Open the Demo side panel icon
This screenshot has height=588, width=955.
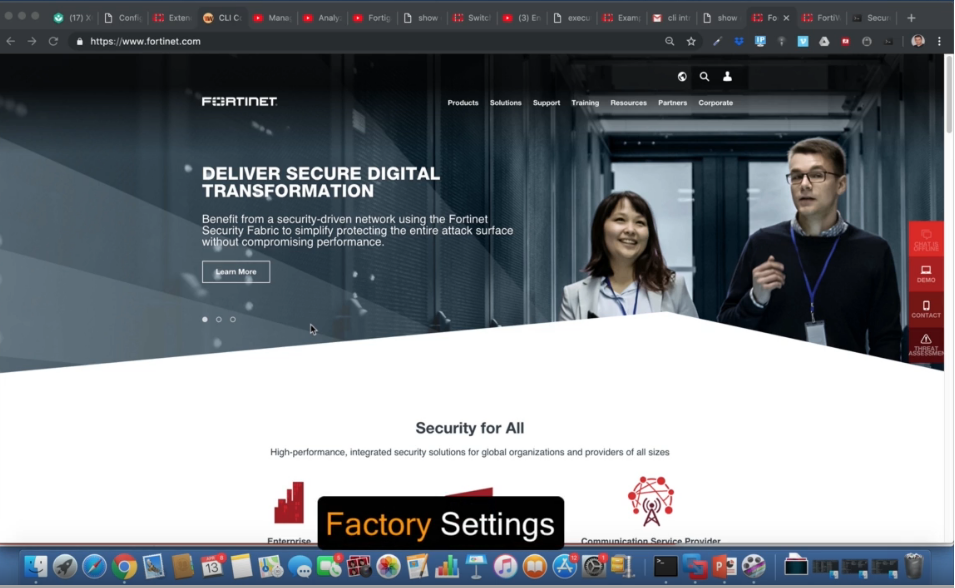point(926,273)
